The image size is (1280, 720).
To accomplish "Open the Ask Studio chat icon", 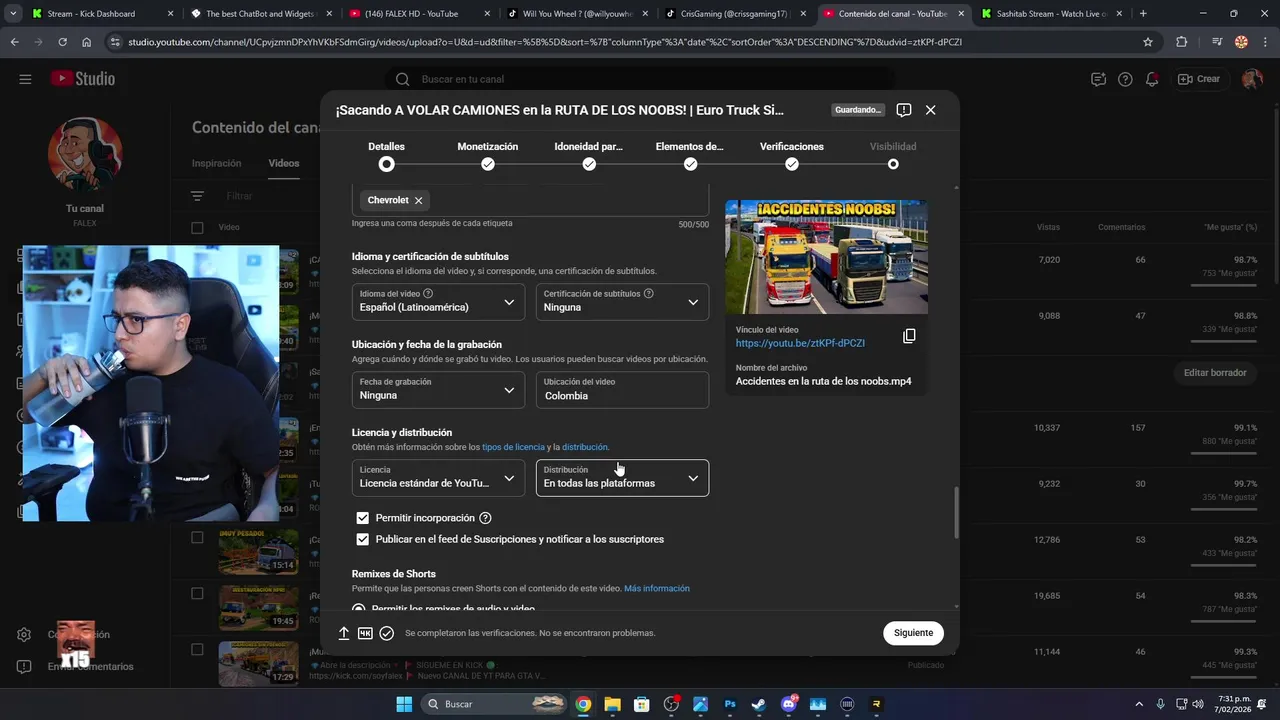I will tap(1099, 79).
